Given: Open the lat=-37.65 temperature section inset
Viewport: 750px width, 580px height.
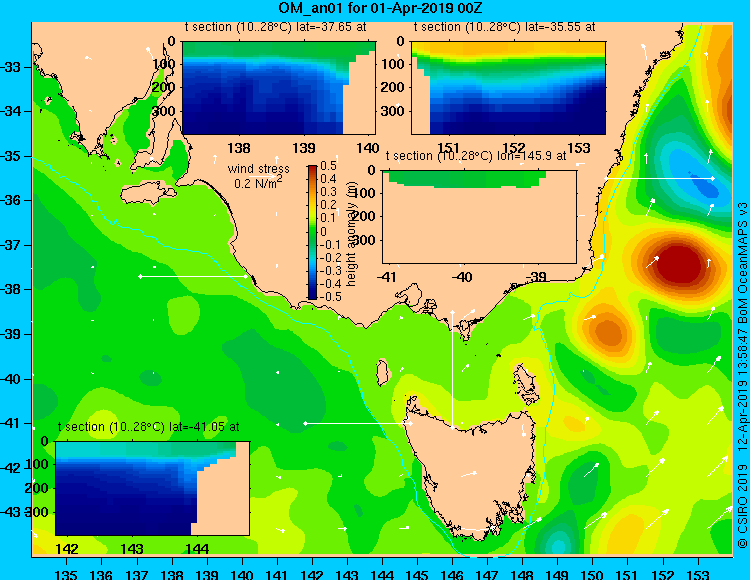Looking at the screenshot, I should 279,88.
